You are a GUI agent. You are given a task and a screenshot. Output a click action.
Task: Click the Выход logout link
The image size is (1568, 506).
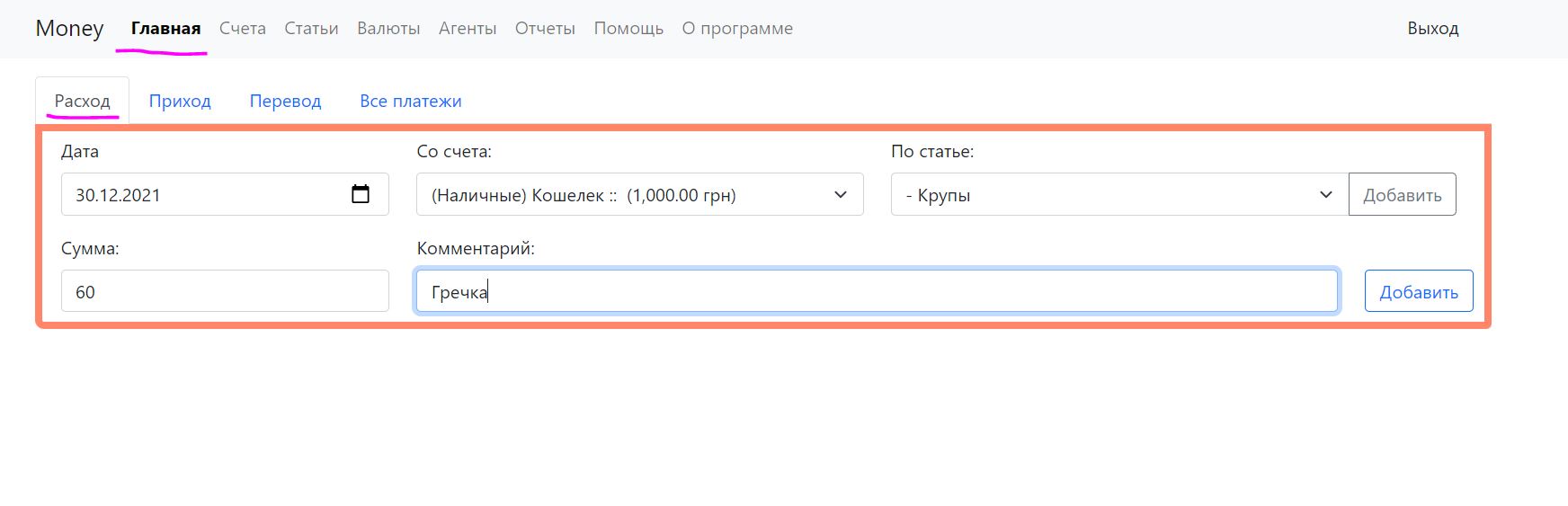tap(1432, 29)
